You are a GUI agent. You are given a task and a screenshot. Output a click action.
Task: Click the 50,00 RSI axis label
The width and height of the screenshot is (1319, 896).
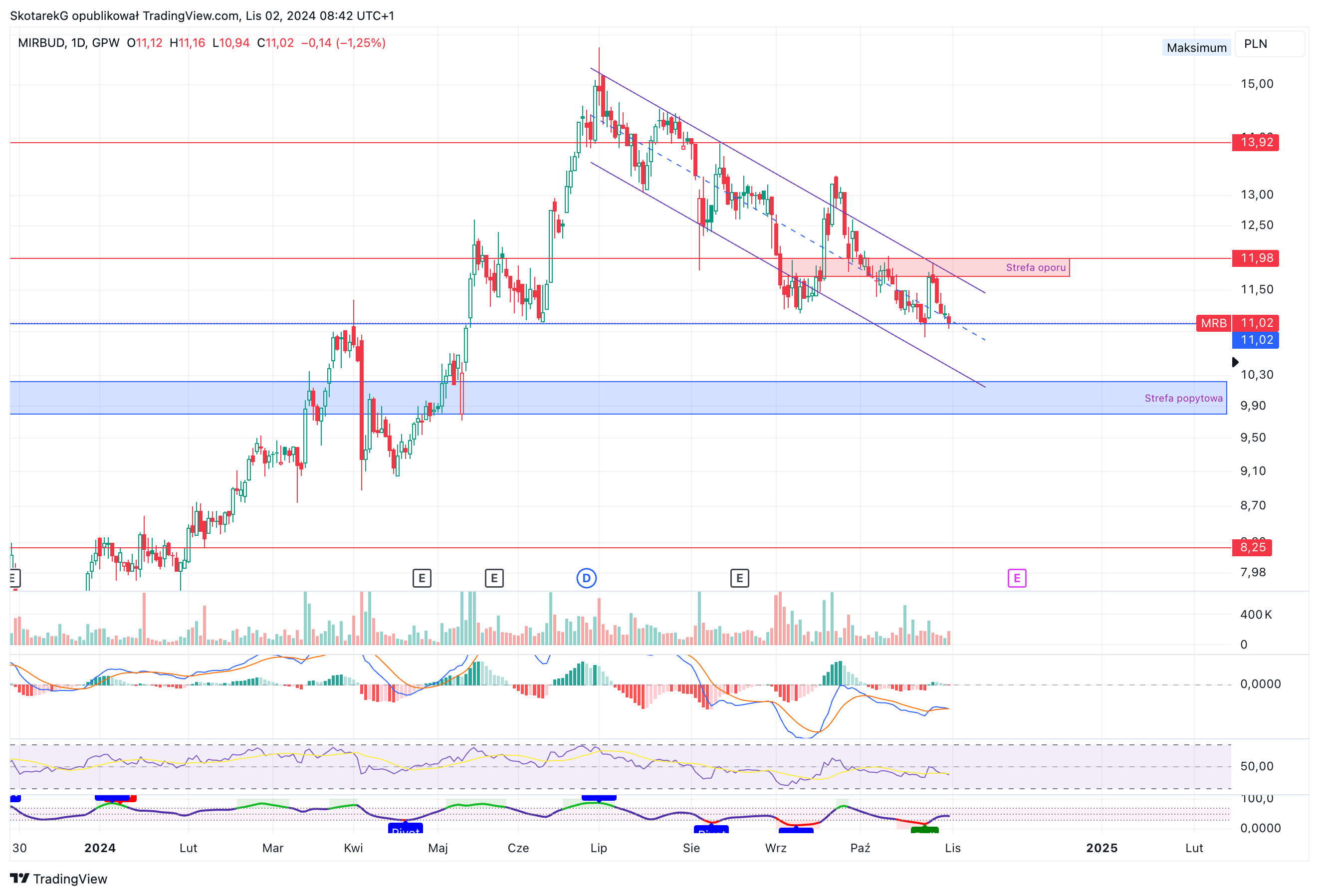1257,767
